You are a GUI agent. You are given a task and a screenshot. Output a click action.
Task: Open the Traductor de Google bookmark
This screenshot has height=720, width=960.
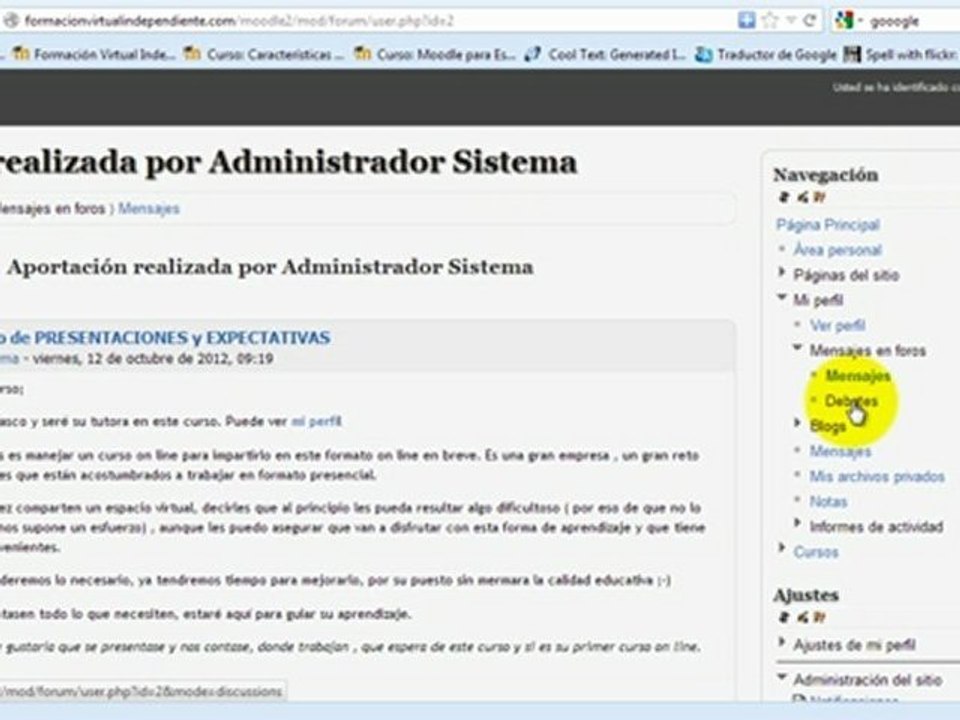pos(766,54)
